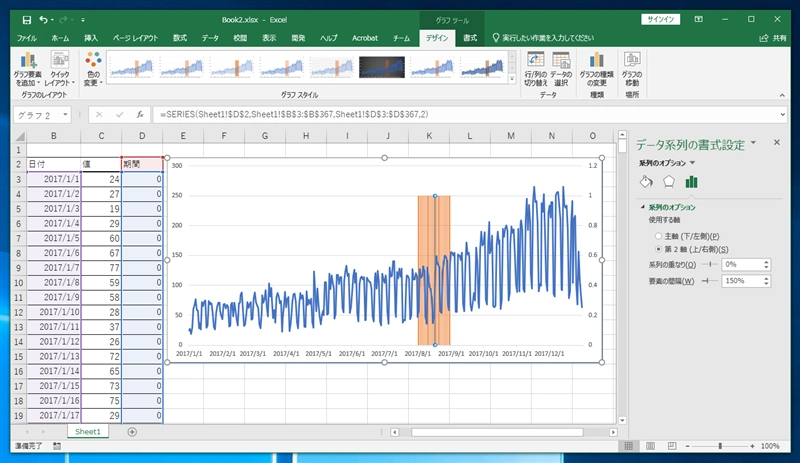Open the Home (ホーム) tab
The height and width of the screenshot is (463, 800).
click(60, 38)
